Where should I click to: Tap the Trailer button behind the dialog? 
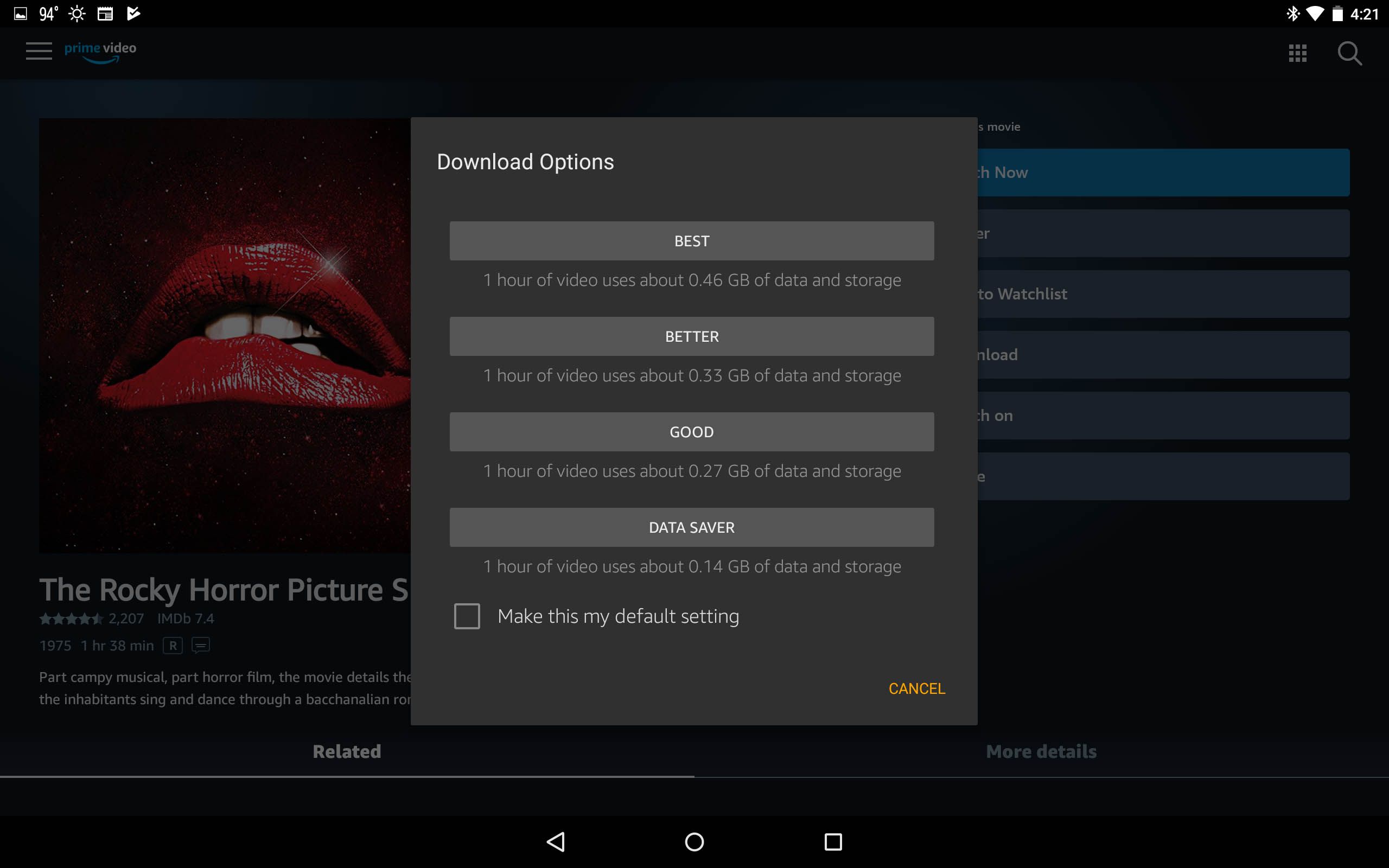[x=1163, y=233]
